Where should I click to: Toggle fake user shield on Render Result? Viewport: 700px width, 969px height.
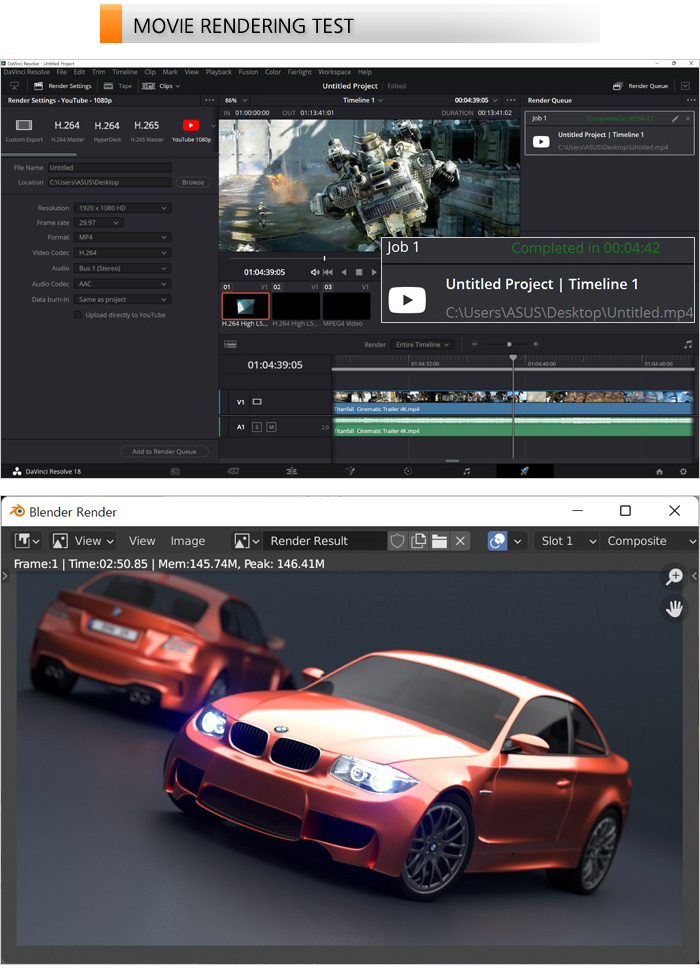397,541
